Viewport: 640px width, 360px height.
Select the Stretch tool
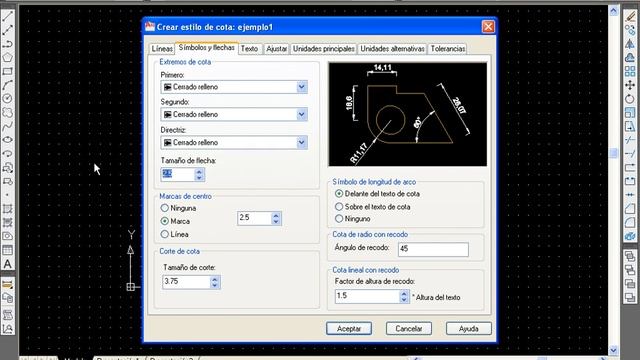click(630, 127)
